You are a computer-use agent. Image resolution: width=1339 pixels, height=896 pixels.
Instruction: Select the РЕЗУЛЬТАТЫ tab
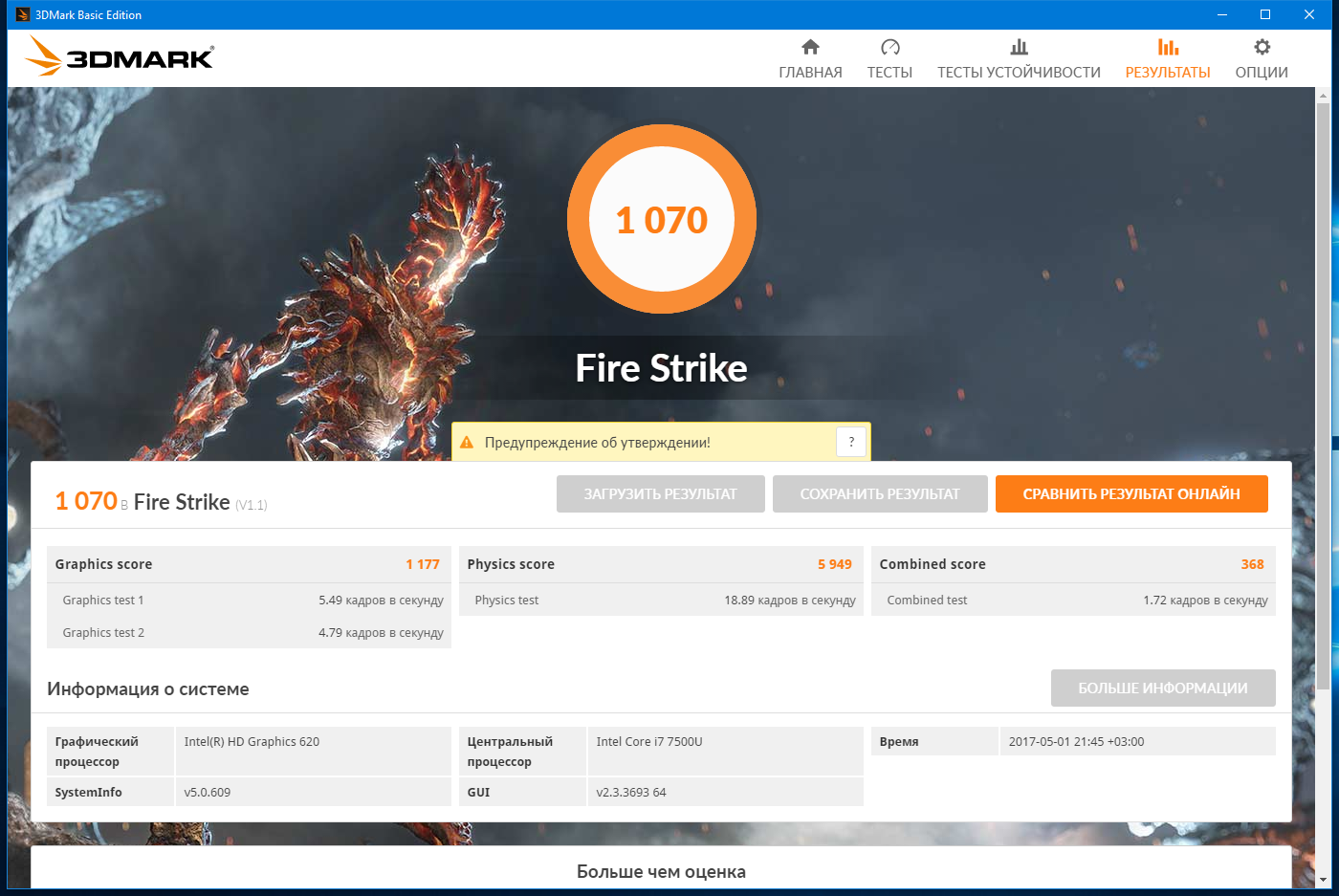coord(1168,72)
